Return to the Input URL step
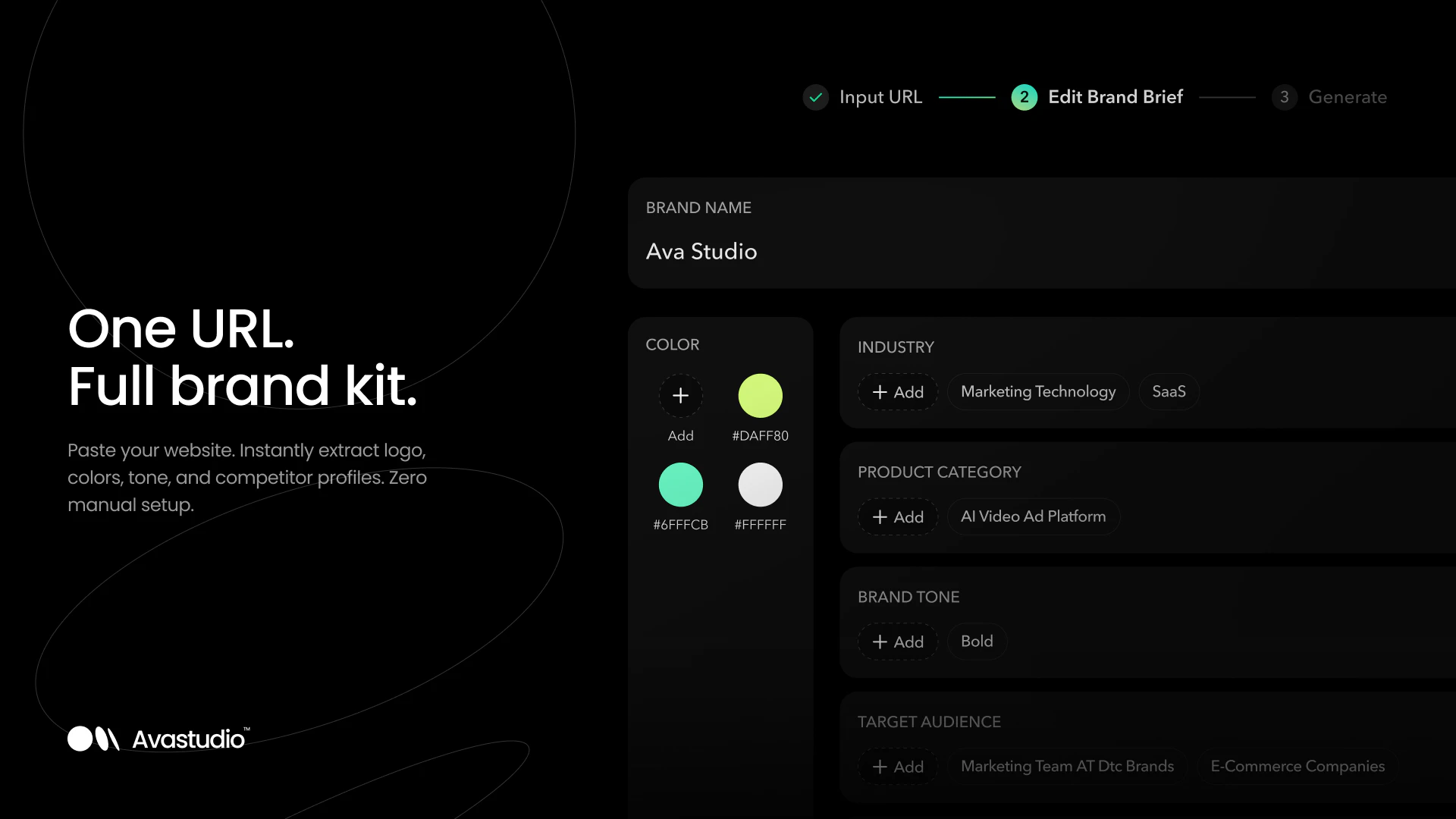 click(x=880, y=97)
